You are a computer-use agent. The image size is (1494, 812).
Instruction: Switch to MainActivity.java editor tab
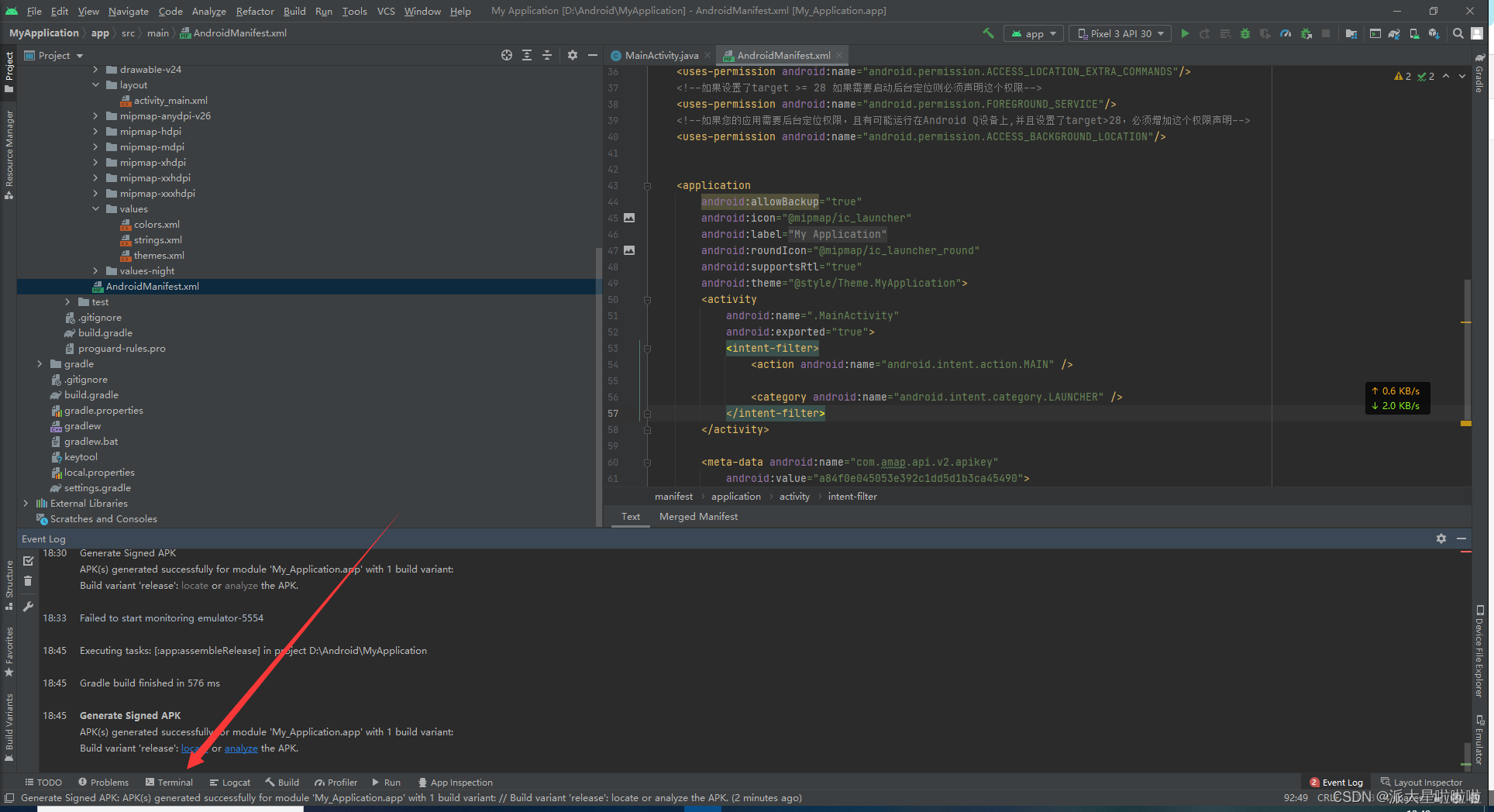pos(661,55)
